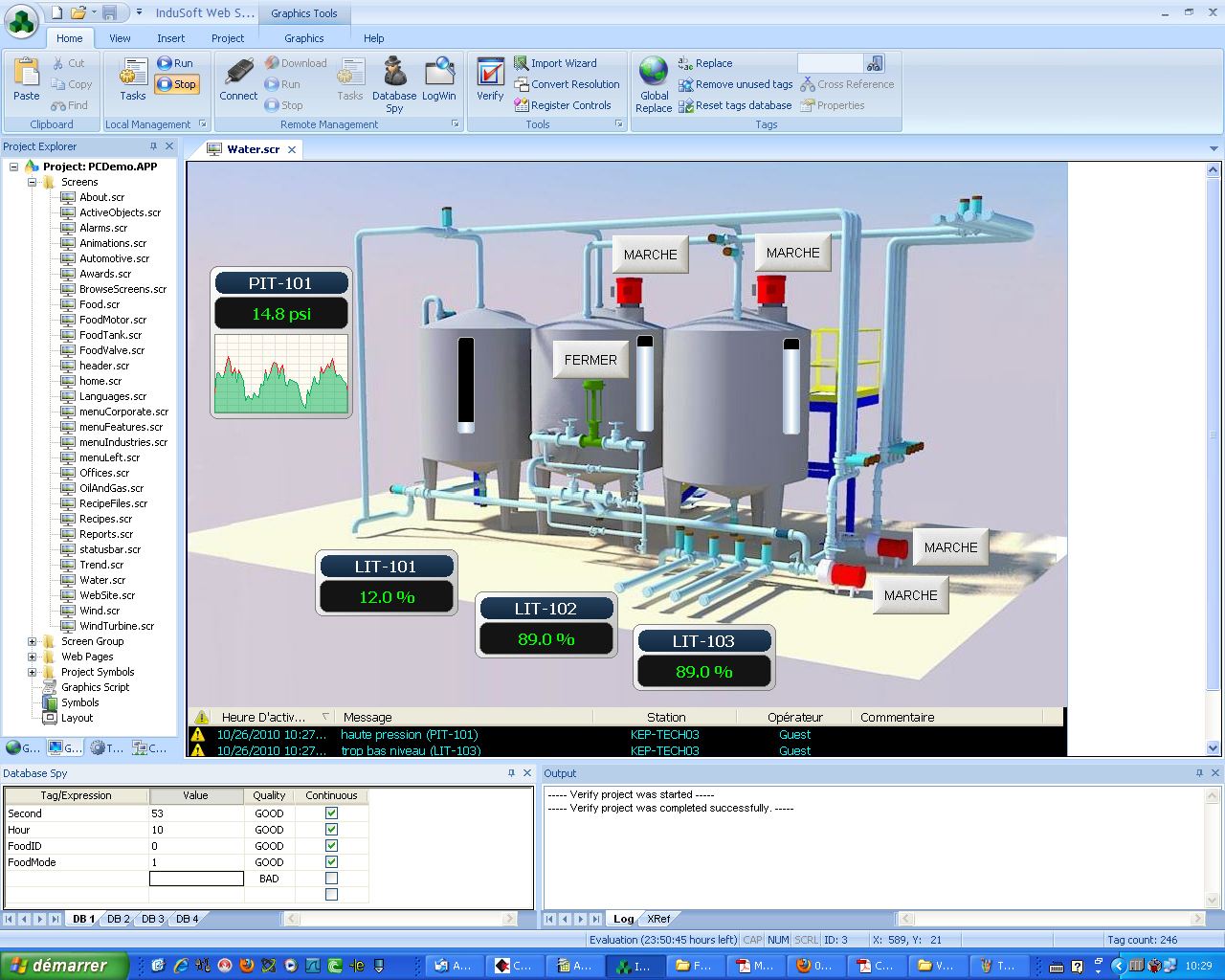Click the Import Wizard icon

click(x=522, y=63)
